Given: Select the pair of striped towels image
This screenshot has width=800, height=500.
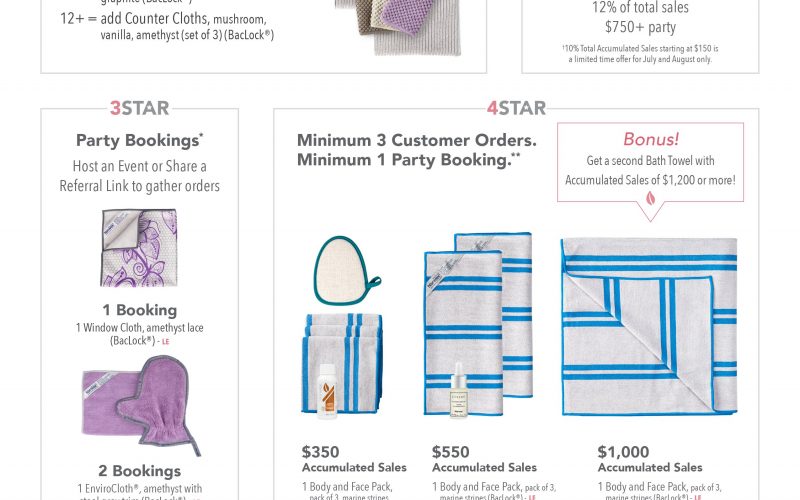Looking at the screenshot, I should (x=478, y=320).
